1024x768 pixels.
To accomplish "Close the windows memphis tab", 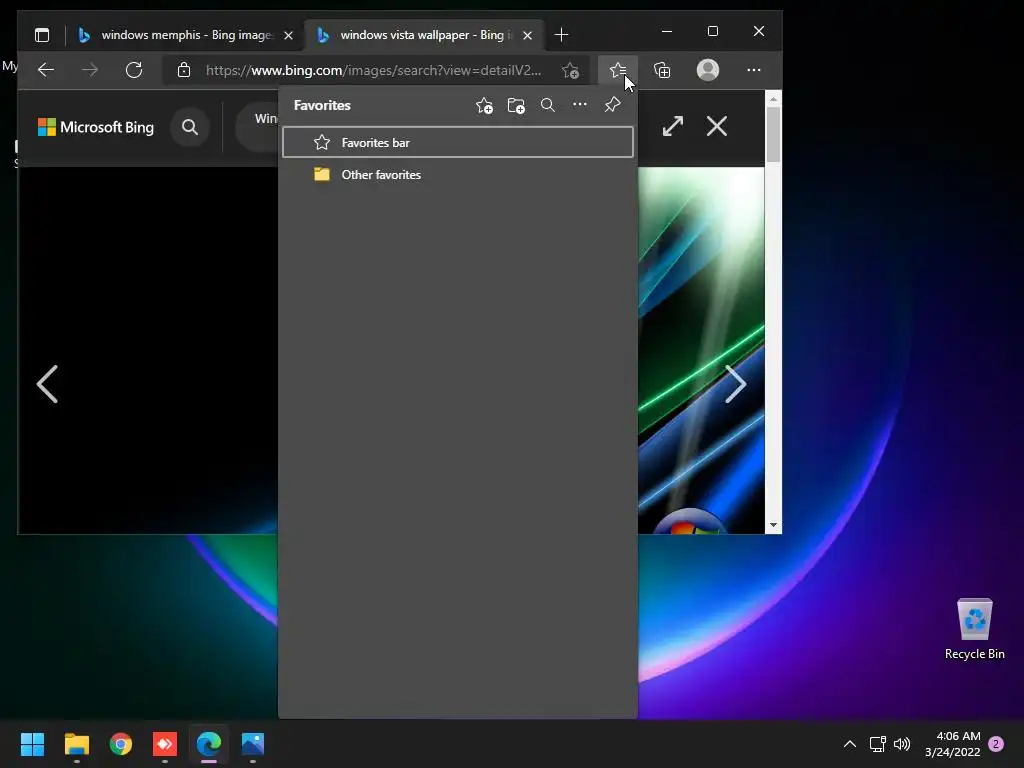I will [x=289, y=35].
